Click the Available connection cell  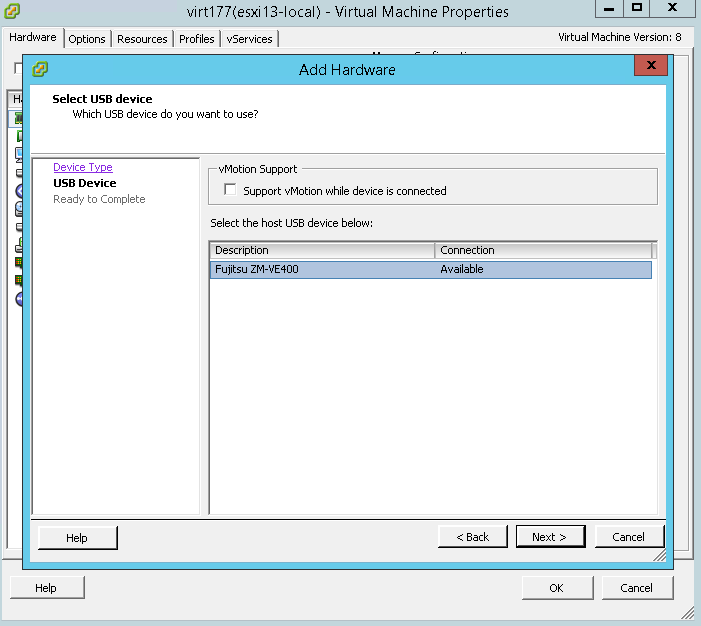coord(461,269)
